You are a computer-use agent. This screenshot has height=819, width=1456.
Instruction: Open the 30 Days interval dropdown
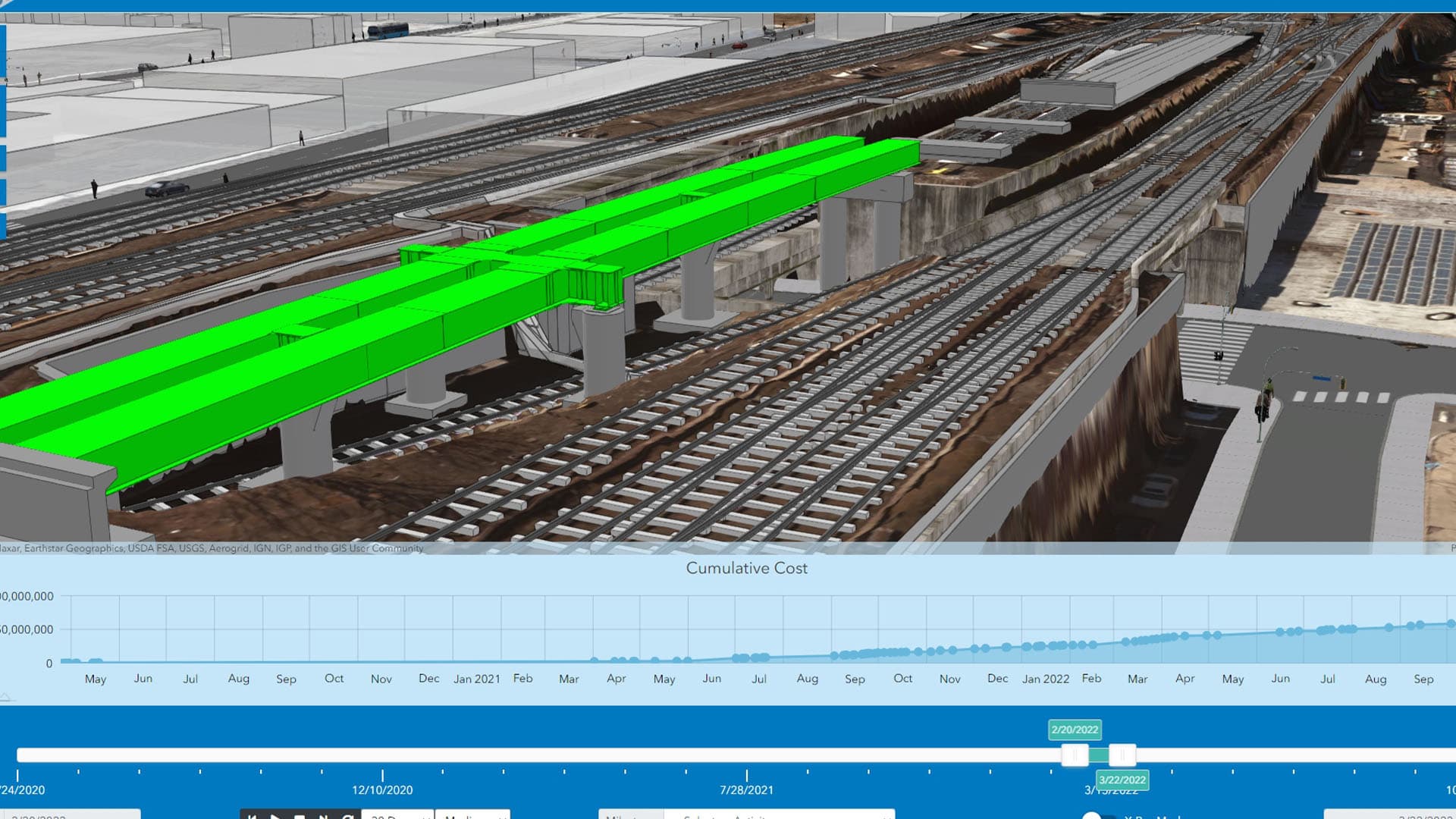click(397, 816)
